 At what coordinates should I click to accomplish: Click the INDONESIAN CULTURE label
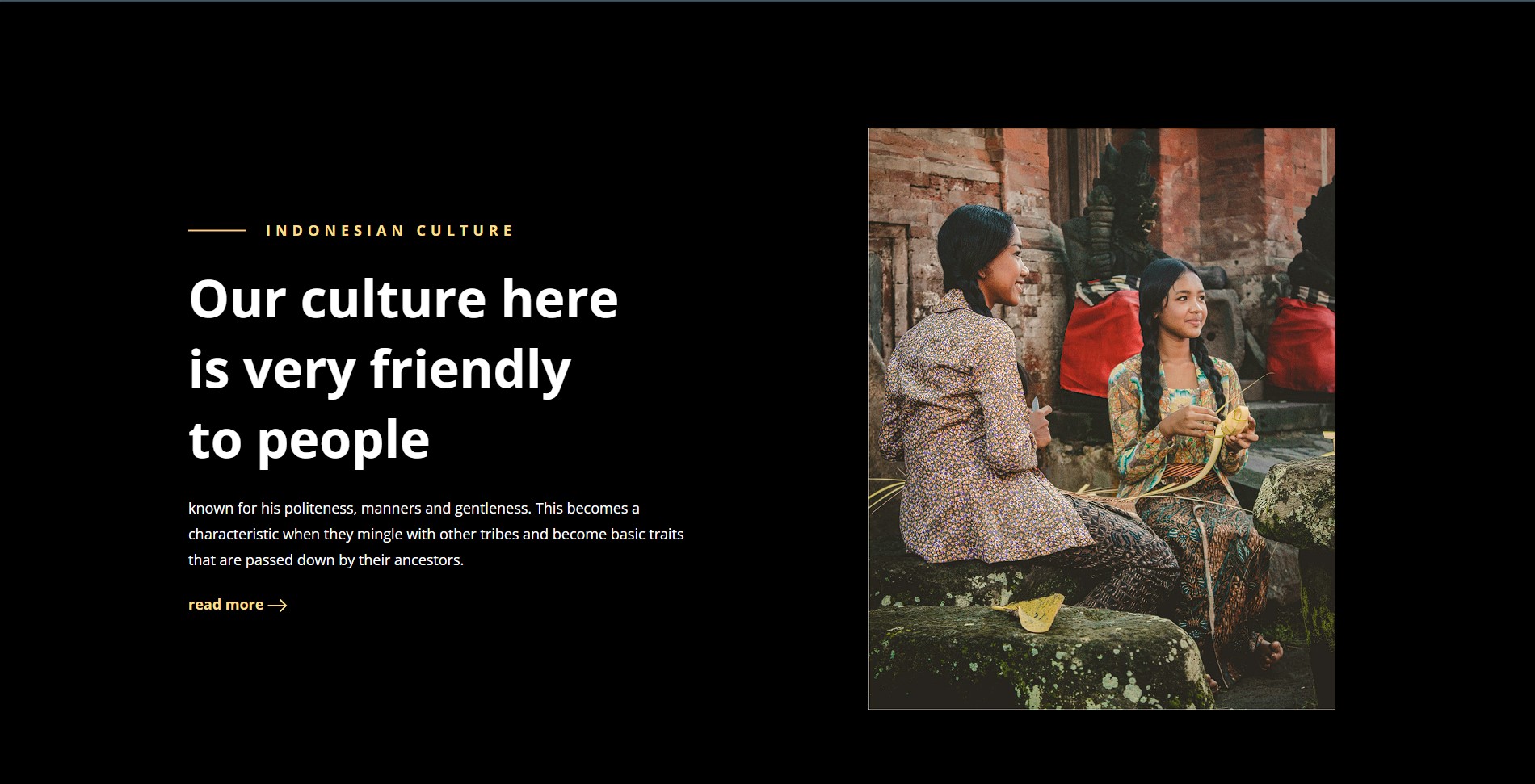click(389, 231)
